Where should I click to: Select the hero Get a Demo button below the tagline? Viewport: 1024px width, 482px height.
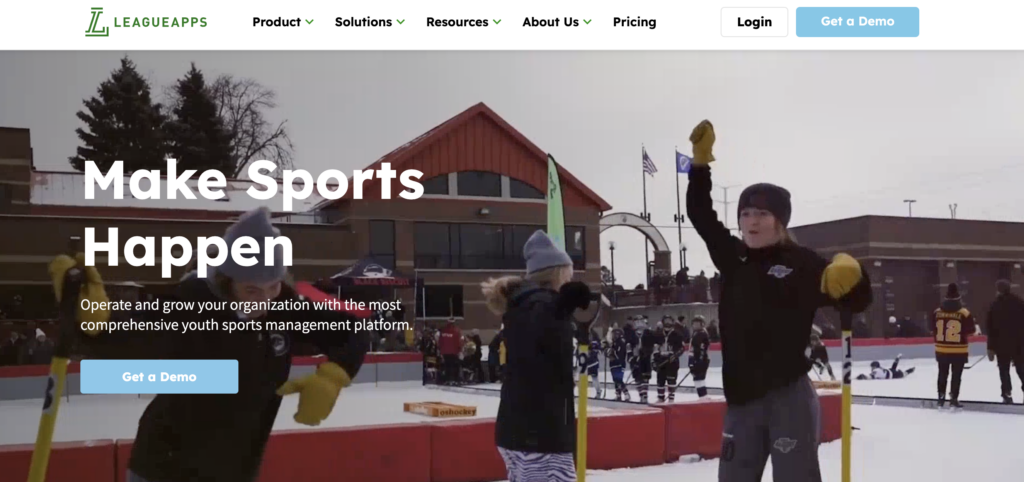point(159,377)
